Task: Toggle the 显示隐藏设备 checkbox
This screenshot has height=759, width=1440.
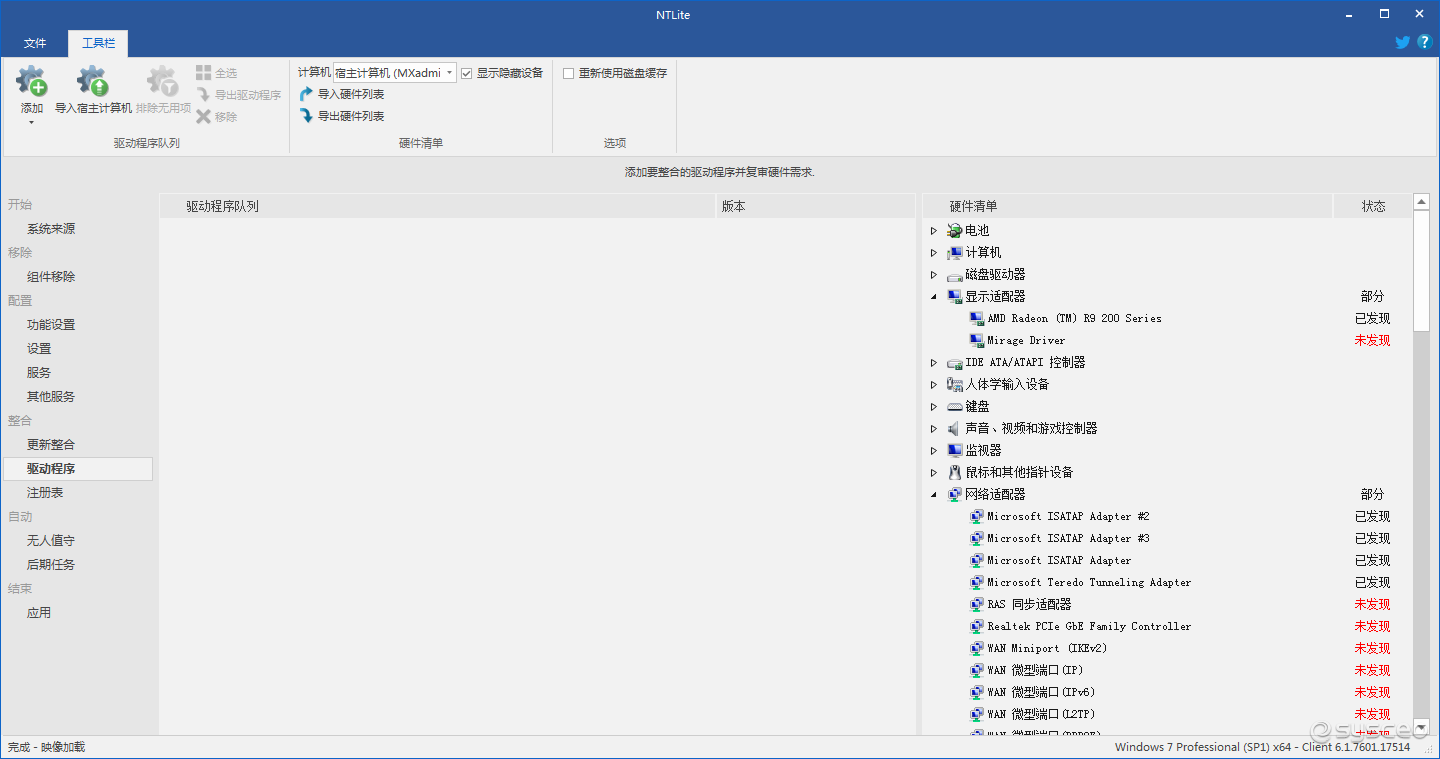Action: coord(467,73)
